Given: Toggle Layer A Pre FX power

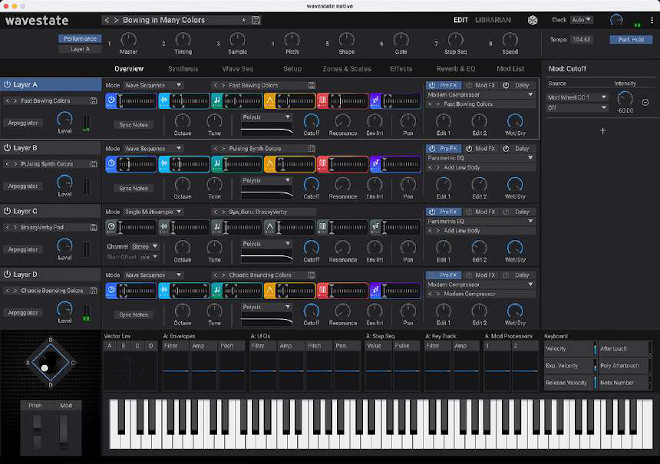Looking at the screenshot, I should (432, 86).
